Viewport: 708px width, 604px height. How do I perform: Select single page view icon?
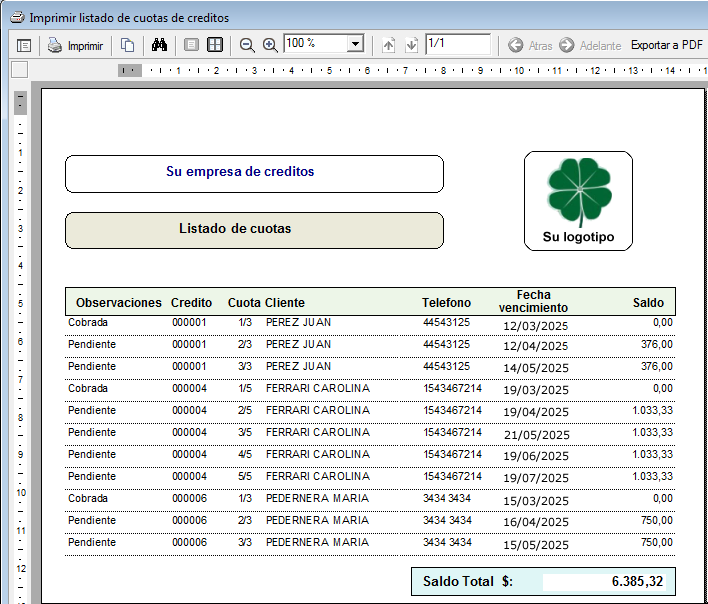coord(192,45)
